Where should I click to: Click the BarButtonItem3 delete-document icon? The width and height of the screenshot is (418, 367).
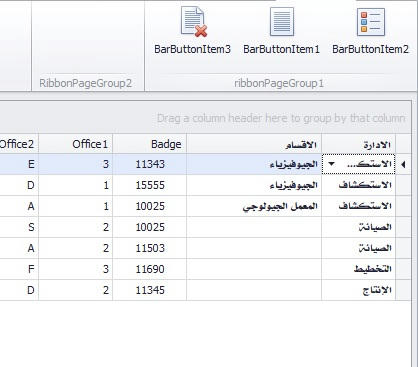[194, 22]
